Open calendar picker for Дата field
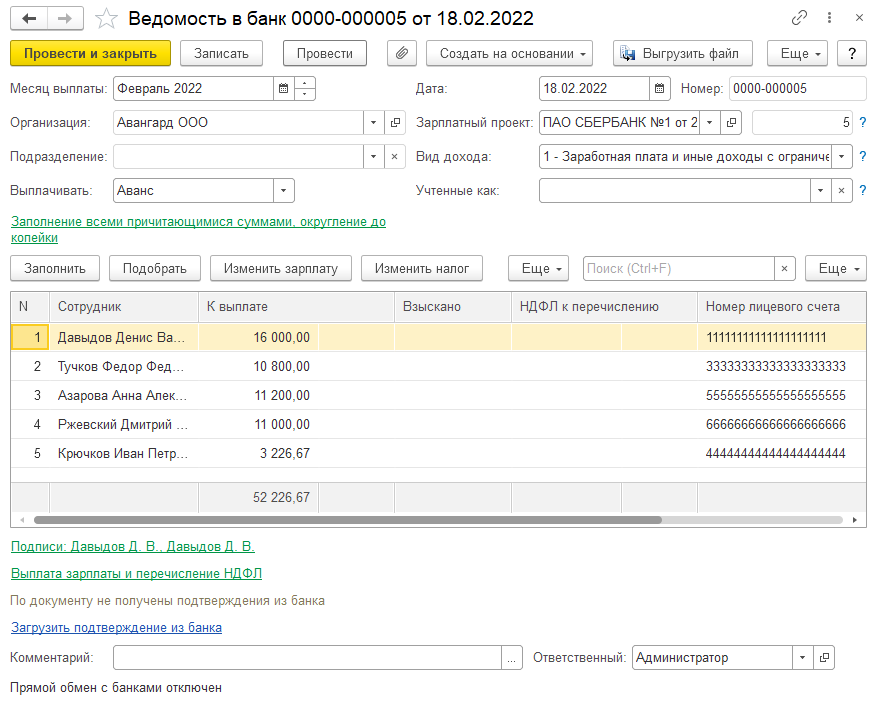Image resolution: width=886 pixels, height=703 pixels. tap(660, 88)
